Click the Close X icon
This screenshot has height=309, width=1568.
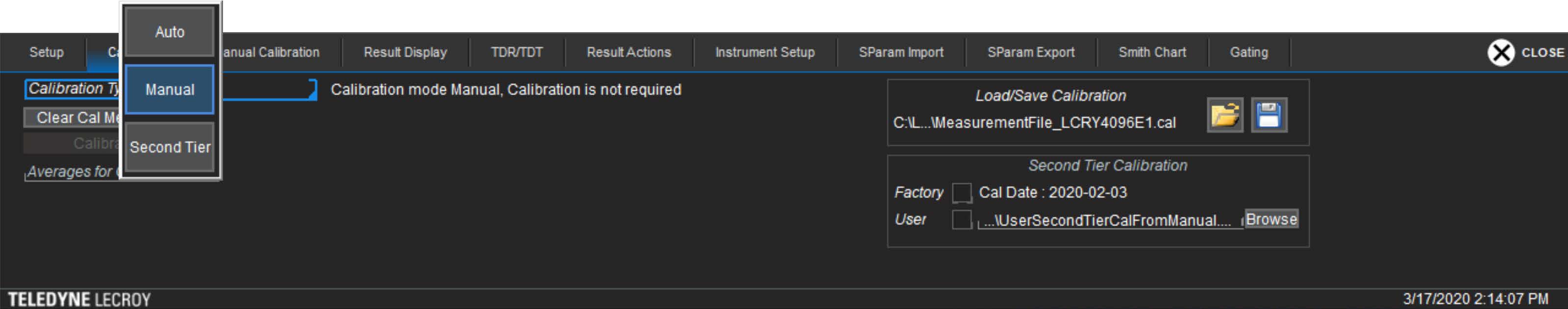pyautogui.click(x=1500, y=53)
